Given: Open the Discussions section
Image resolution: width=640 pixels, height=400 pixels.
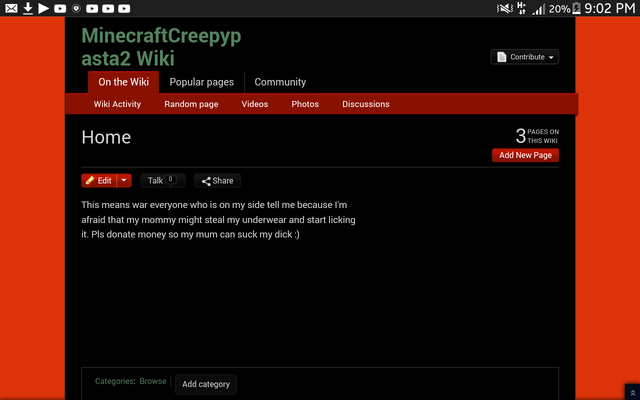Looking at the screenshot, I should pyautogui.click(x=366, y=104).
